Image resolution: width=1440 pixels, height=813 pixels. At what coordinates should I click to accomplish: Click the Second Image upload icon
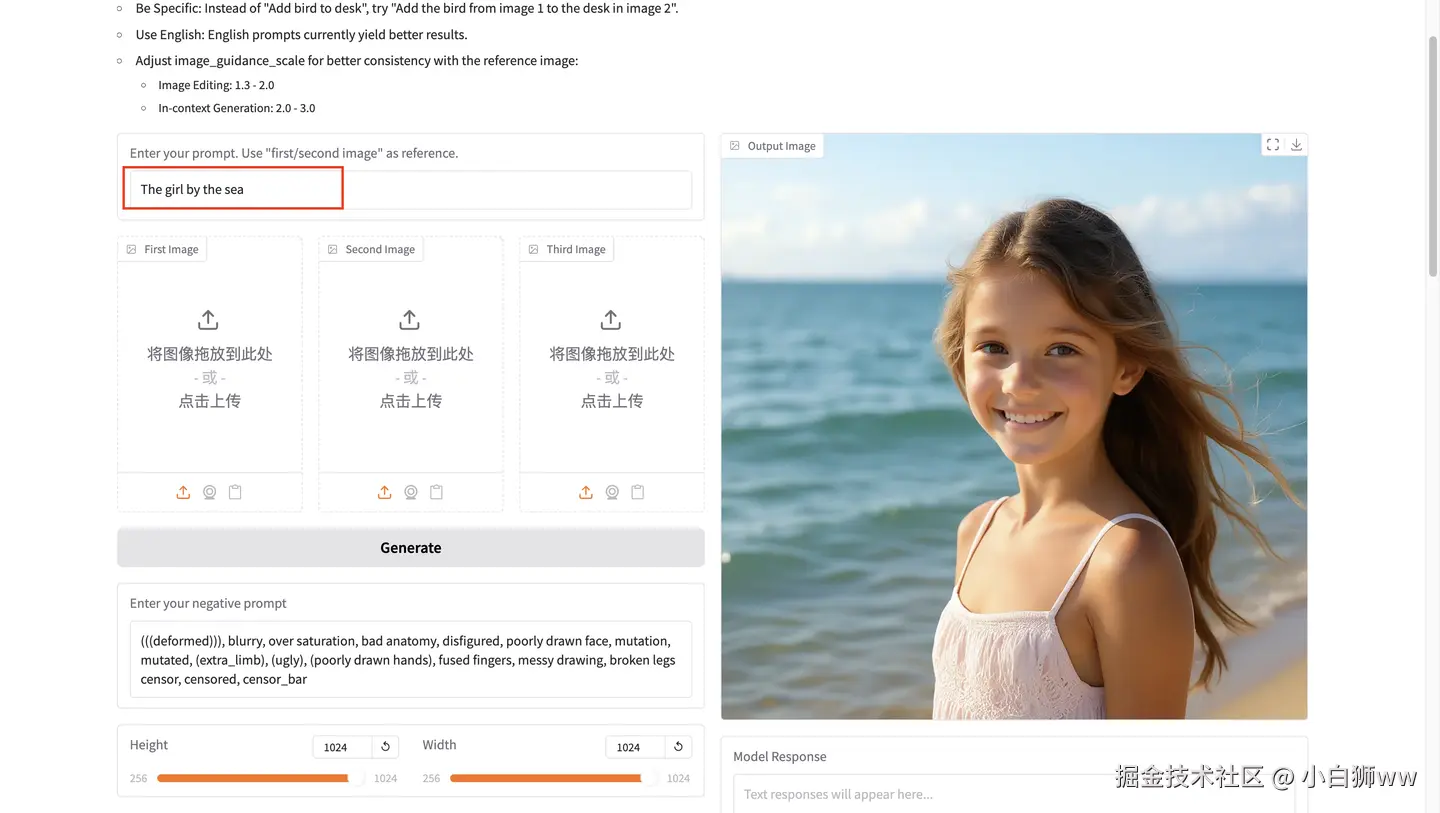(384, 492)
